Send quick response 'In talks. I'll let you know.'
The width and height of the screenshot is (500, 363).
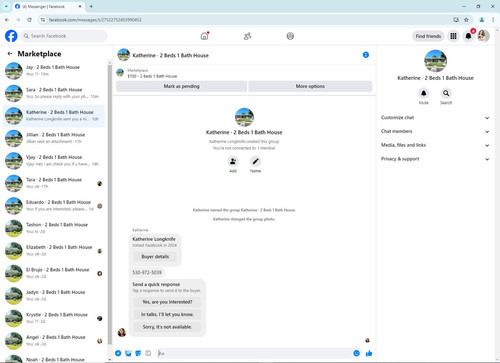coord(167,314)
